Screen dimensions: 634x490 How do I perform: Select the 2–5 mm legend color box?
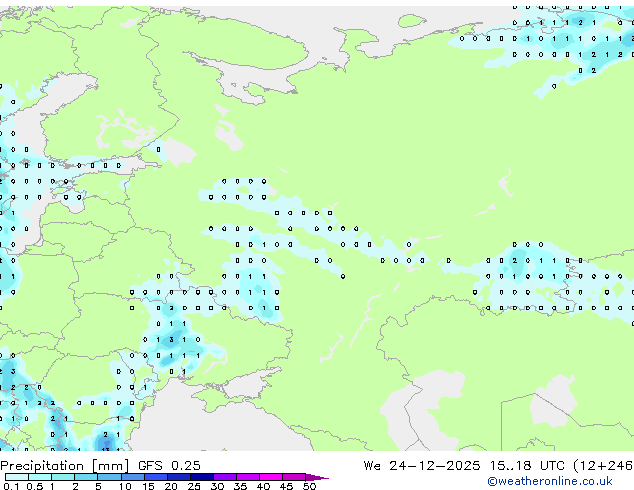click(86, 477)
